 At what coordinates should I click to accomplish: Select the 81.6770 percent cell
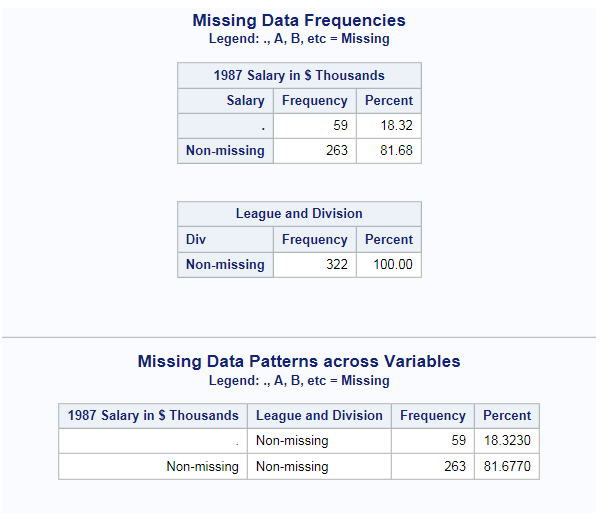[x=507, y=466]
